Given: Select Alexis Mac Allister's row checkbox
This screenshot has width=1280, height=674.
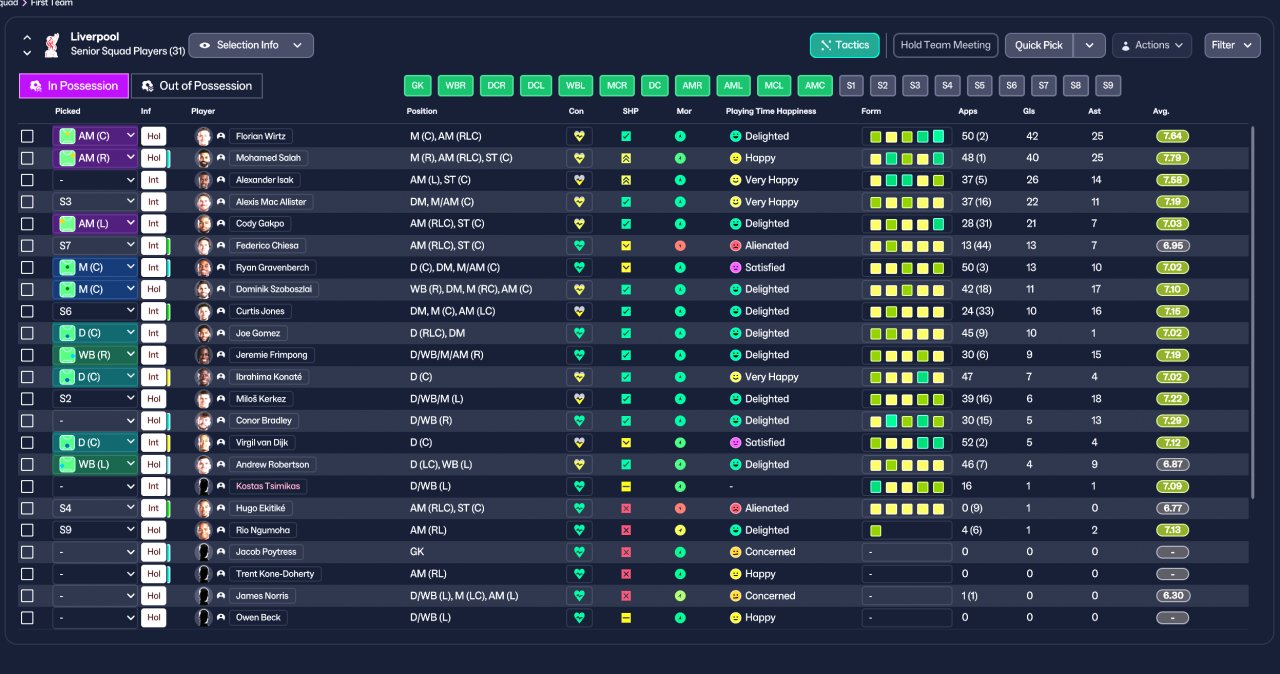Looking at the screenshot, I should click(27, 202).
